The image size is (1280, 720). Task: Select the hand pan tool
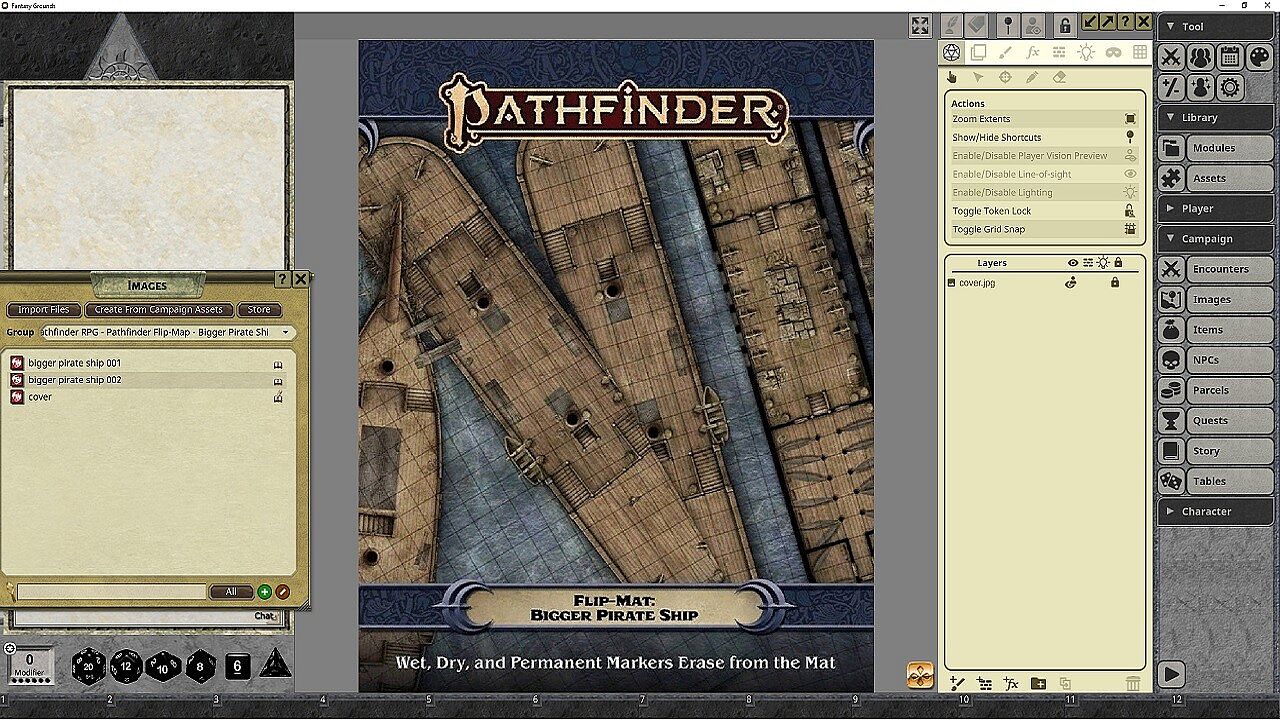pos(952,77)
